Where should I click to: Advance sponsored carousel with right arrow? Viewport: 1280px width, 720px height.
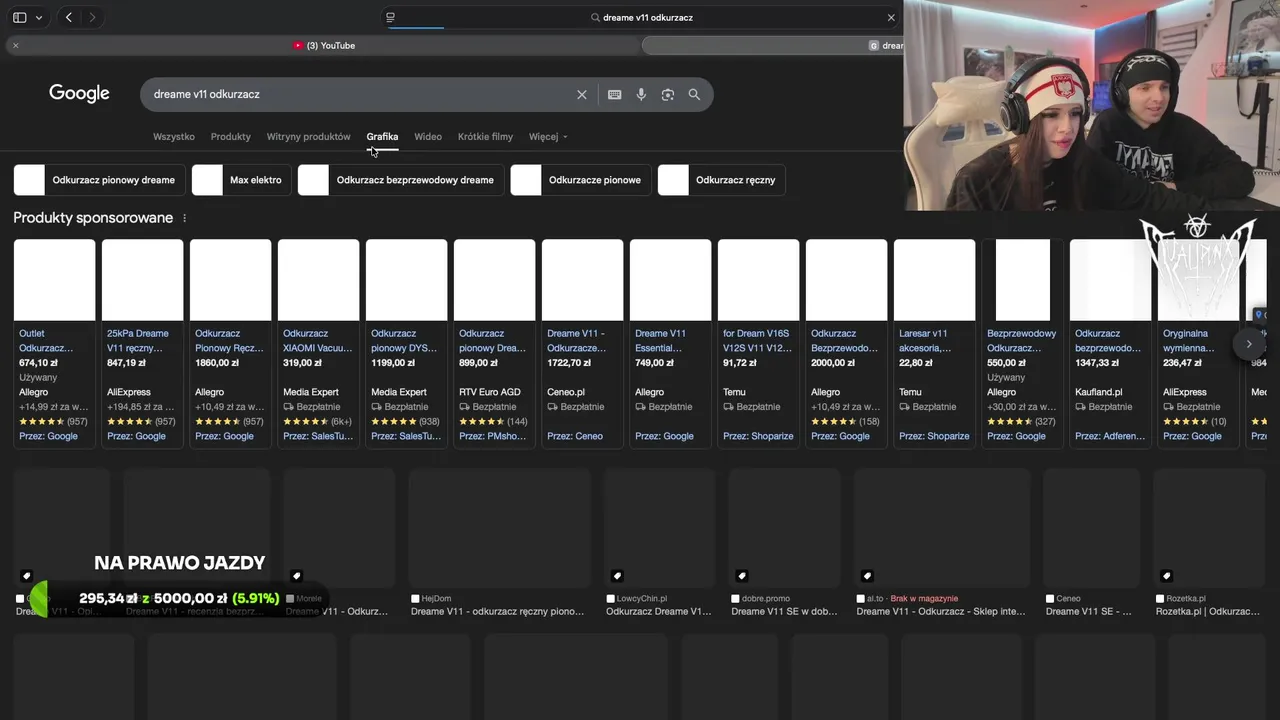(1248, 344)
